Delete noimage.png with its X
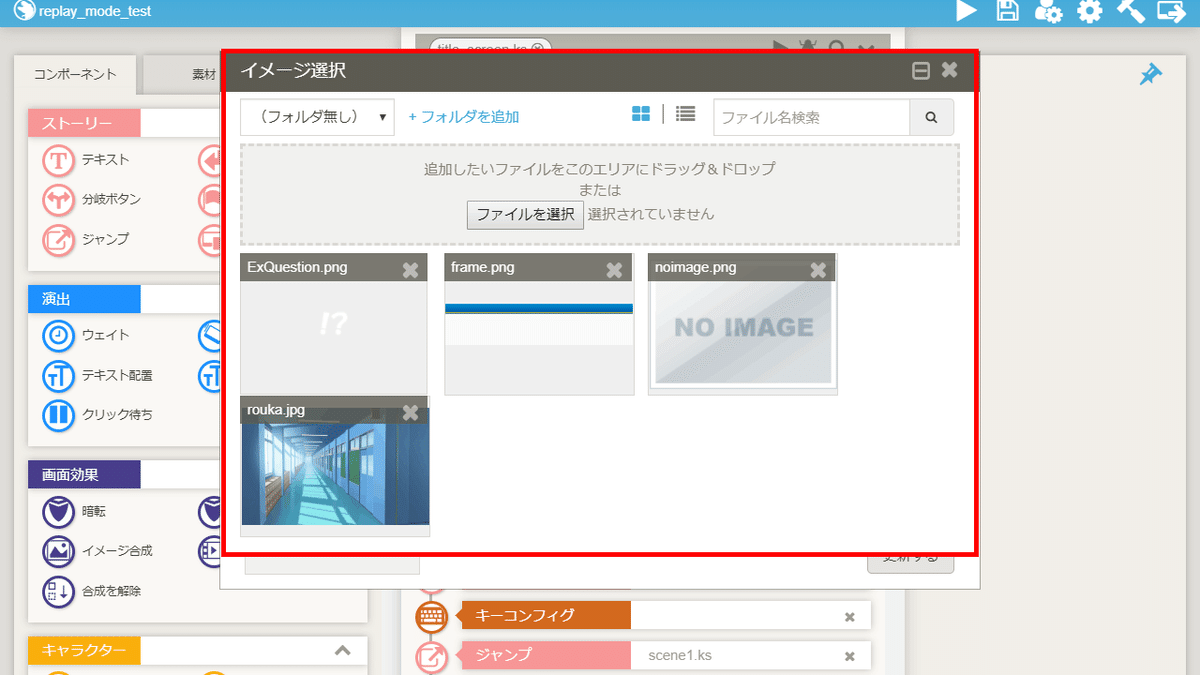The height and width of the screenshot is (675, 1200). [x=818, y=270]
